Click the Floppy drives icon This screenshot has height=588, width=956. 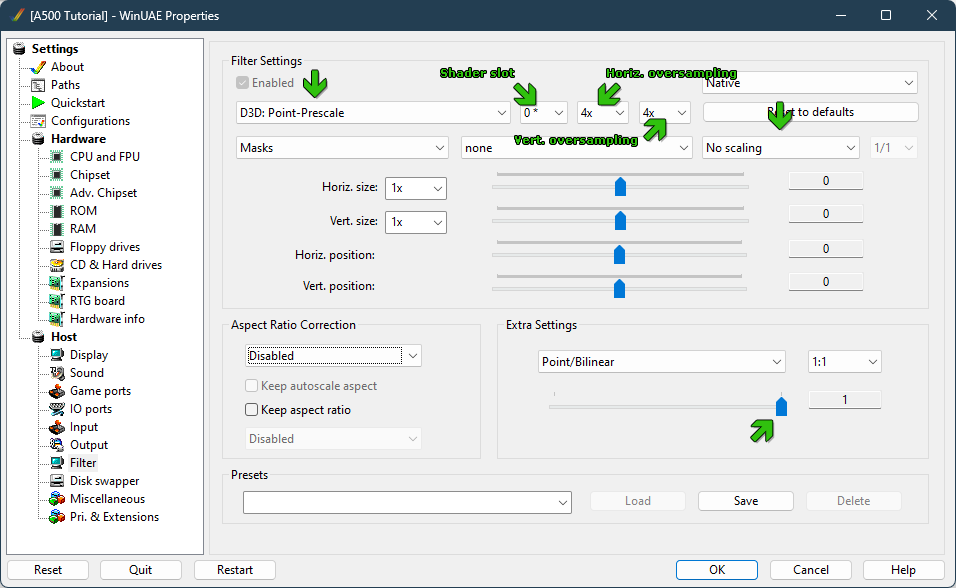click(57, 247)
